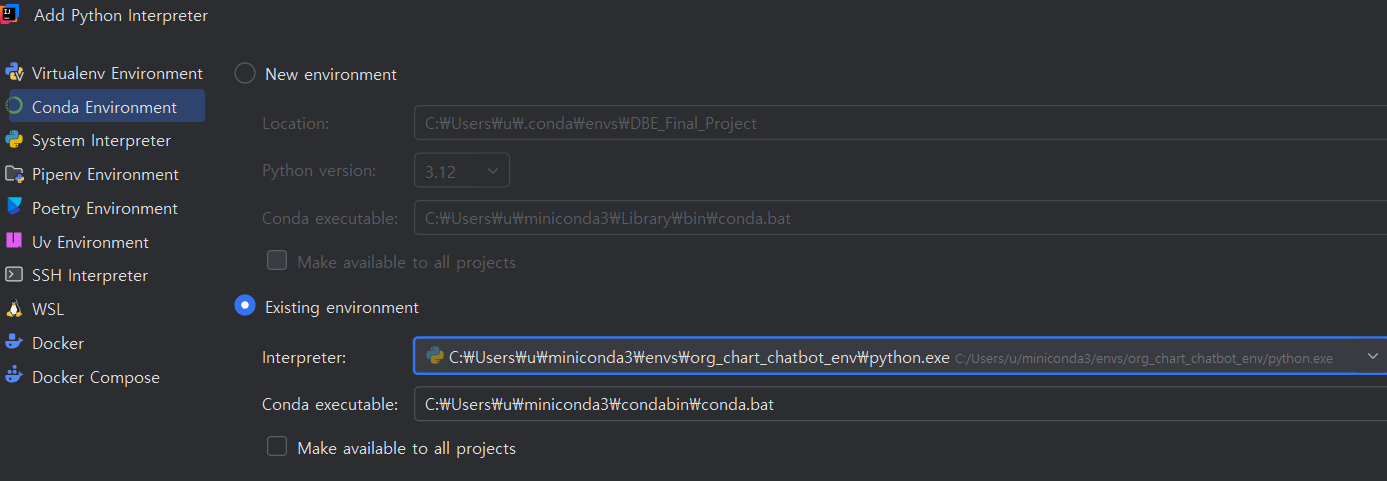Click the Location path field
The height and width of the screenshot is (481, 1387).
[x=900, y=124]
